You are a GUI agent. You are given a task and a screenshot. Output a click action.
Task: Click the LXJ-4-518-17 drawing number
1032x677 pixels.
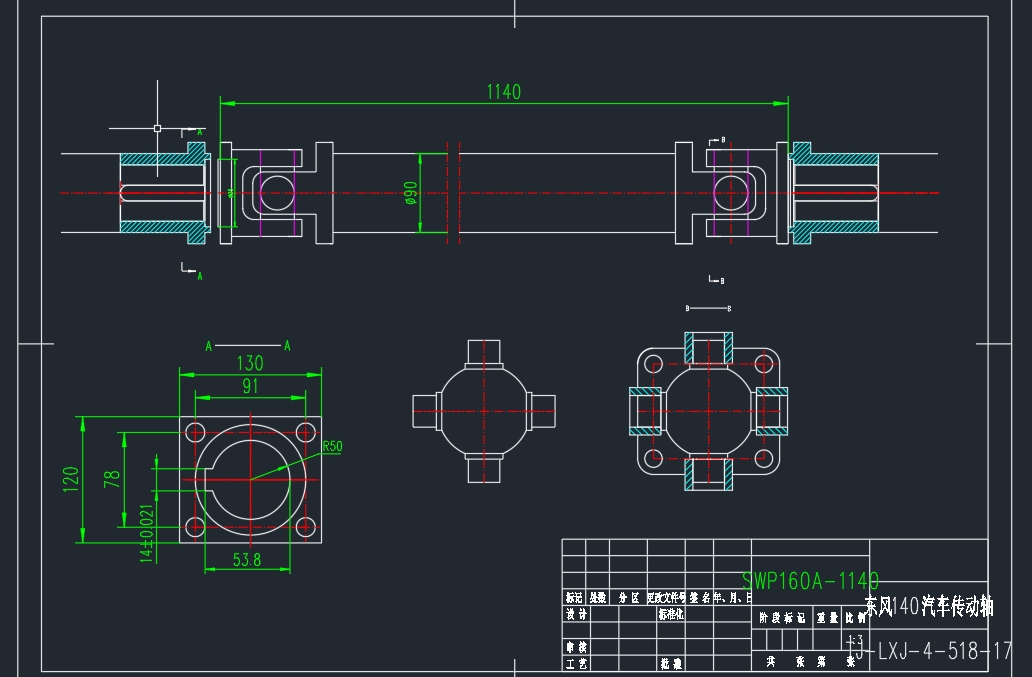coord(931,651)
